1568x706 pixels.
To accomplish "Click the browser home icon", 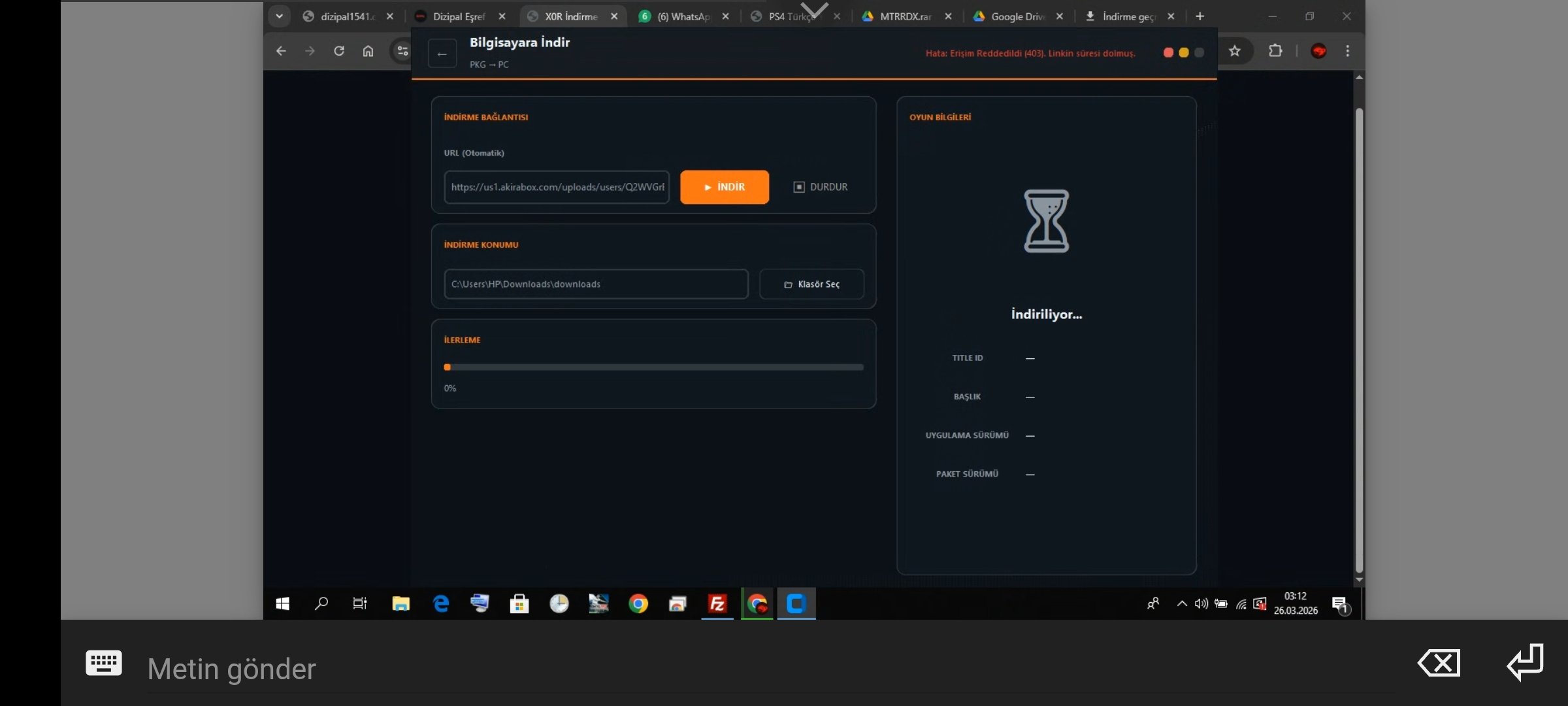I will pos(368,51).
